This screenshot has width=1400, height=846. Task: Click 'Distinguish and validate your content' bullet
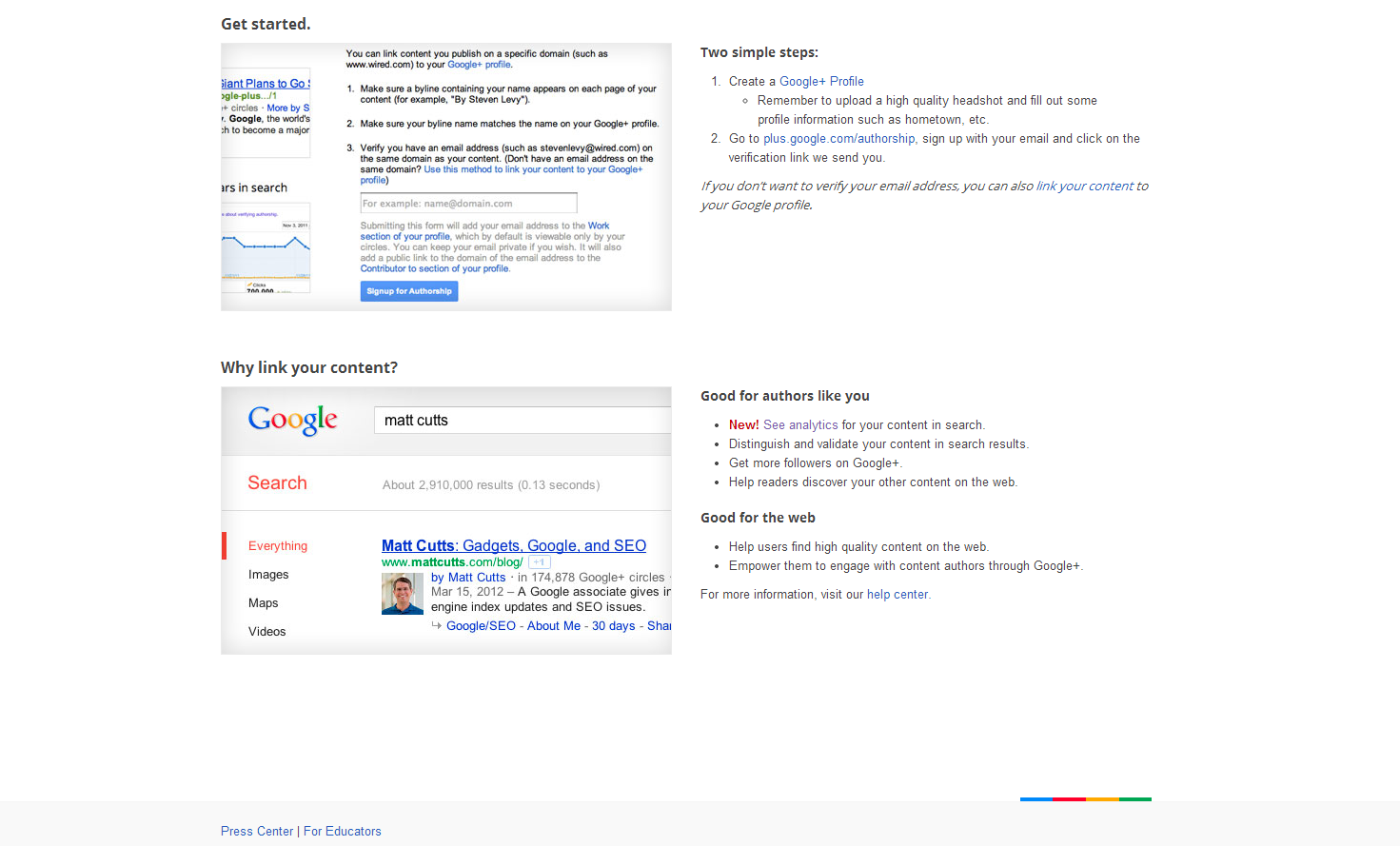point(878,444)
